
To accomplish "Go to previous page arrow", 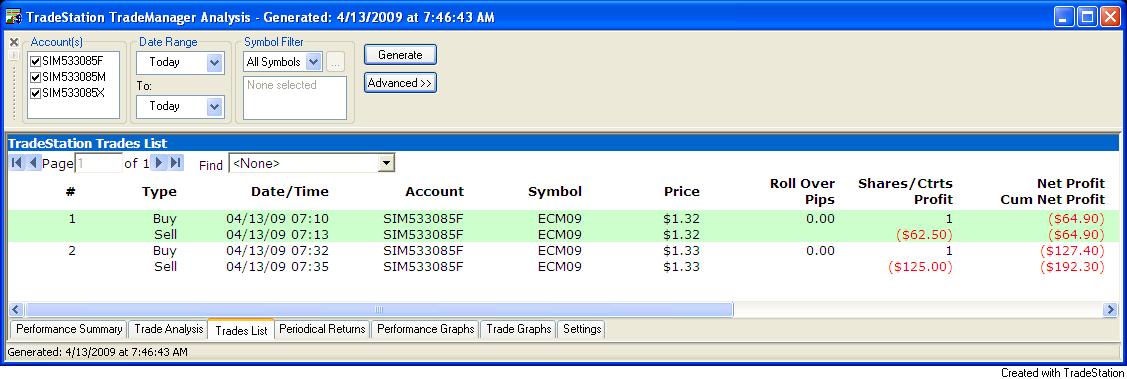I will pos(32,163).
